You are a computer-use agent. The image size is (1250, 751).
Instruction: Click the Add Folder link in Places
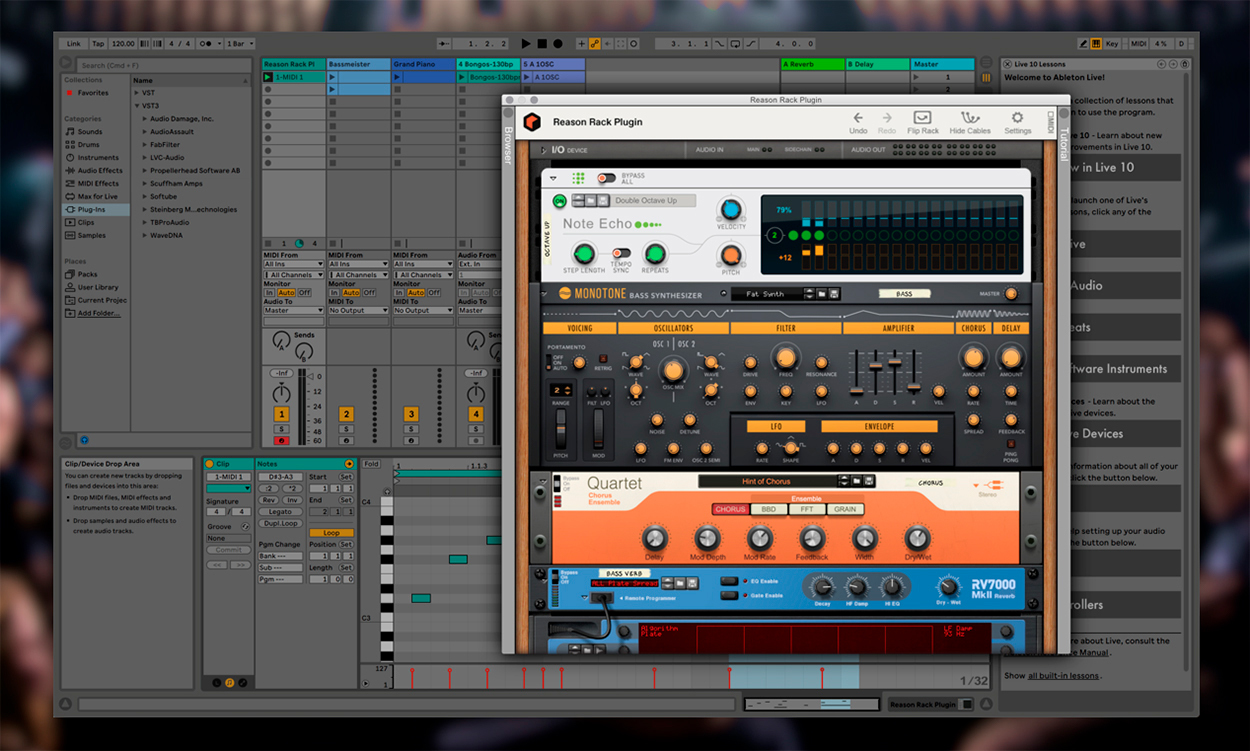pyautogui.click(x=98, y=313)
